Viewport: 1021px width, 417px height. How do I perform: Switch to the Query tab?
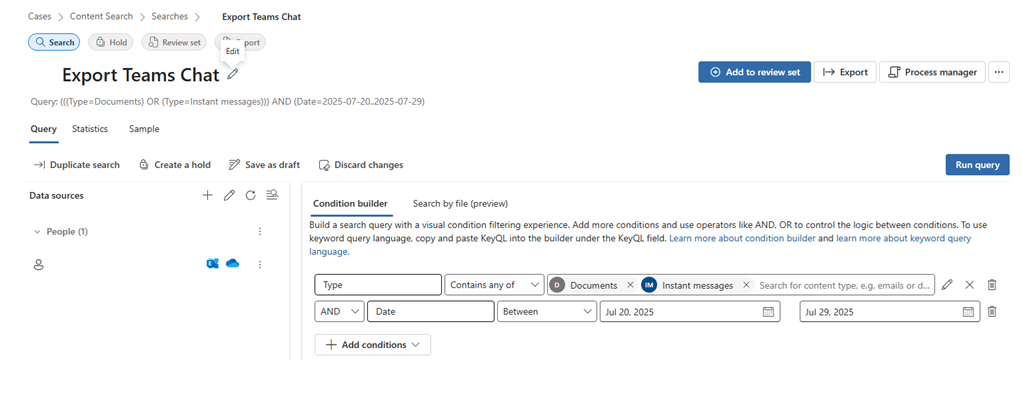coord(44,129)
